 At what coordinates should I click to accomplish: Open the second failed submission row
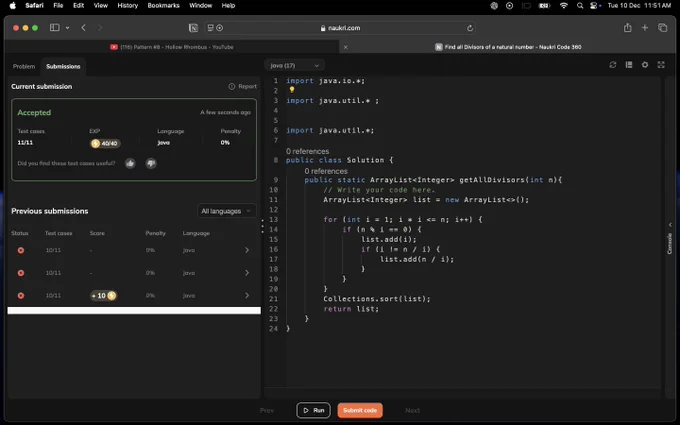132,273
